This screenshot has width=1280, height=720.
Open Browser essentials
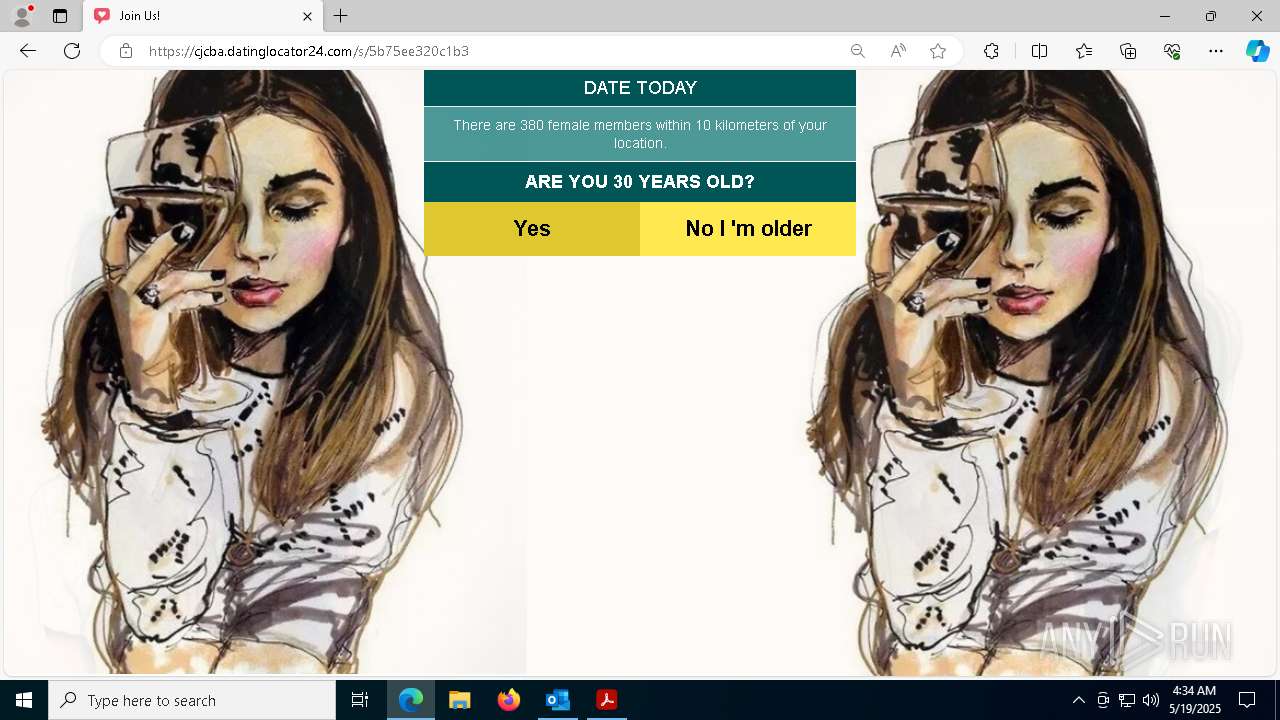(x=1172, y=51)
